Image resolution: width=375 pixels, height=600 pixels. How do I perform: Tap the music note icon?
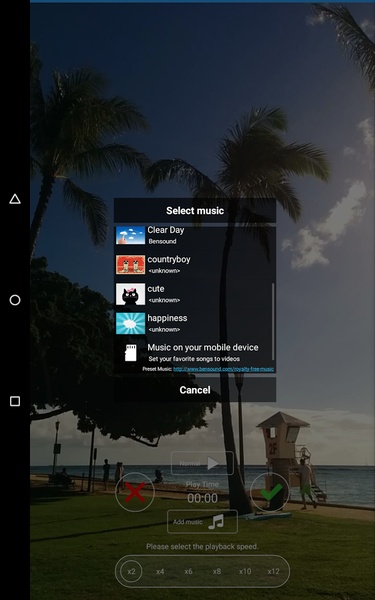pos(216,522)
